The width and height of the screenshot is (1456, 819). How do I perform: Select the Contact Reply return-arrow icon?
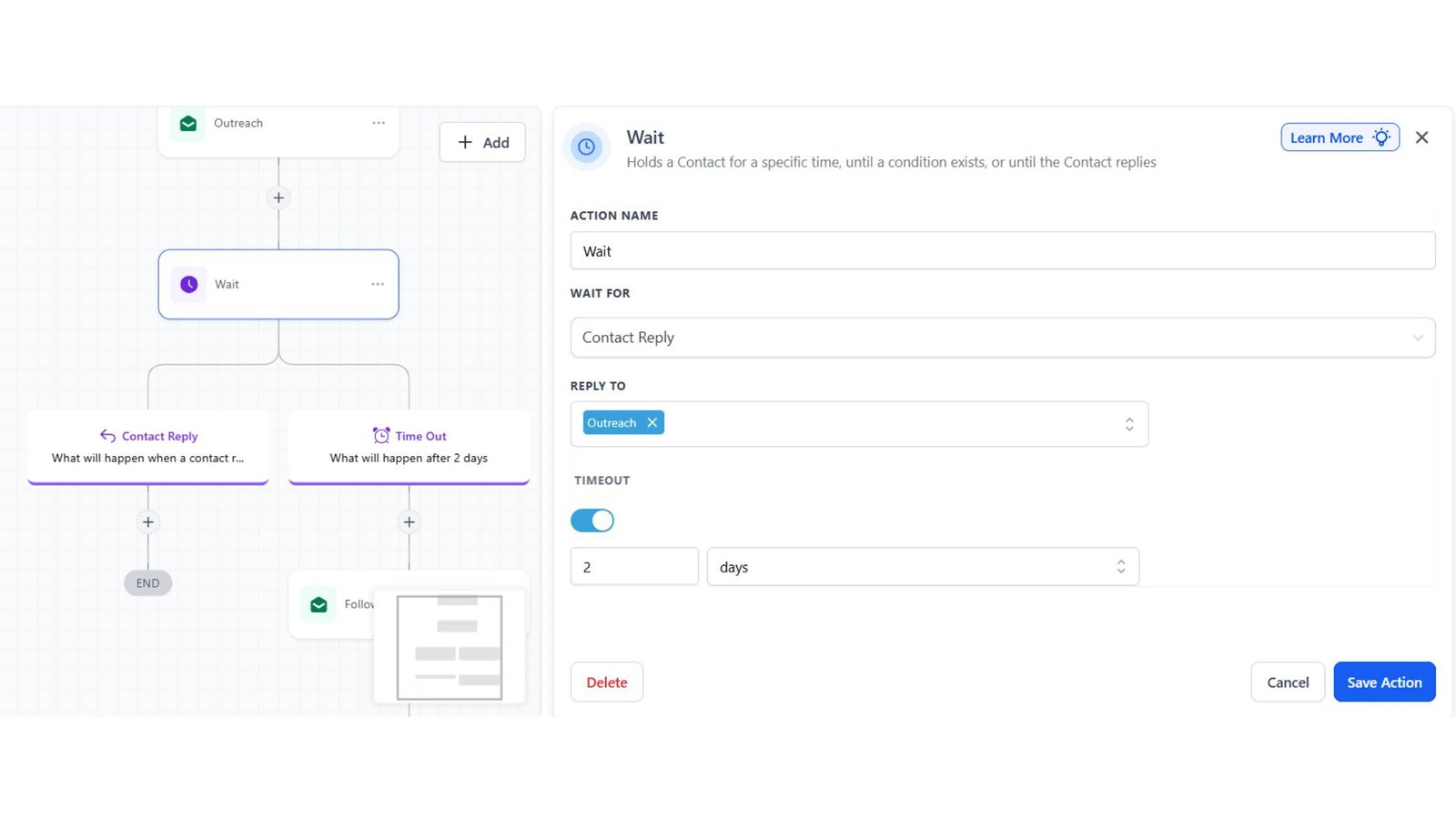pos(107,435)
